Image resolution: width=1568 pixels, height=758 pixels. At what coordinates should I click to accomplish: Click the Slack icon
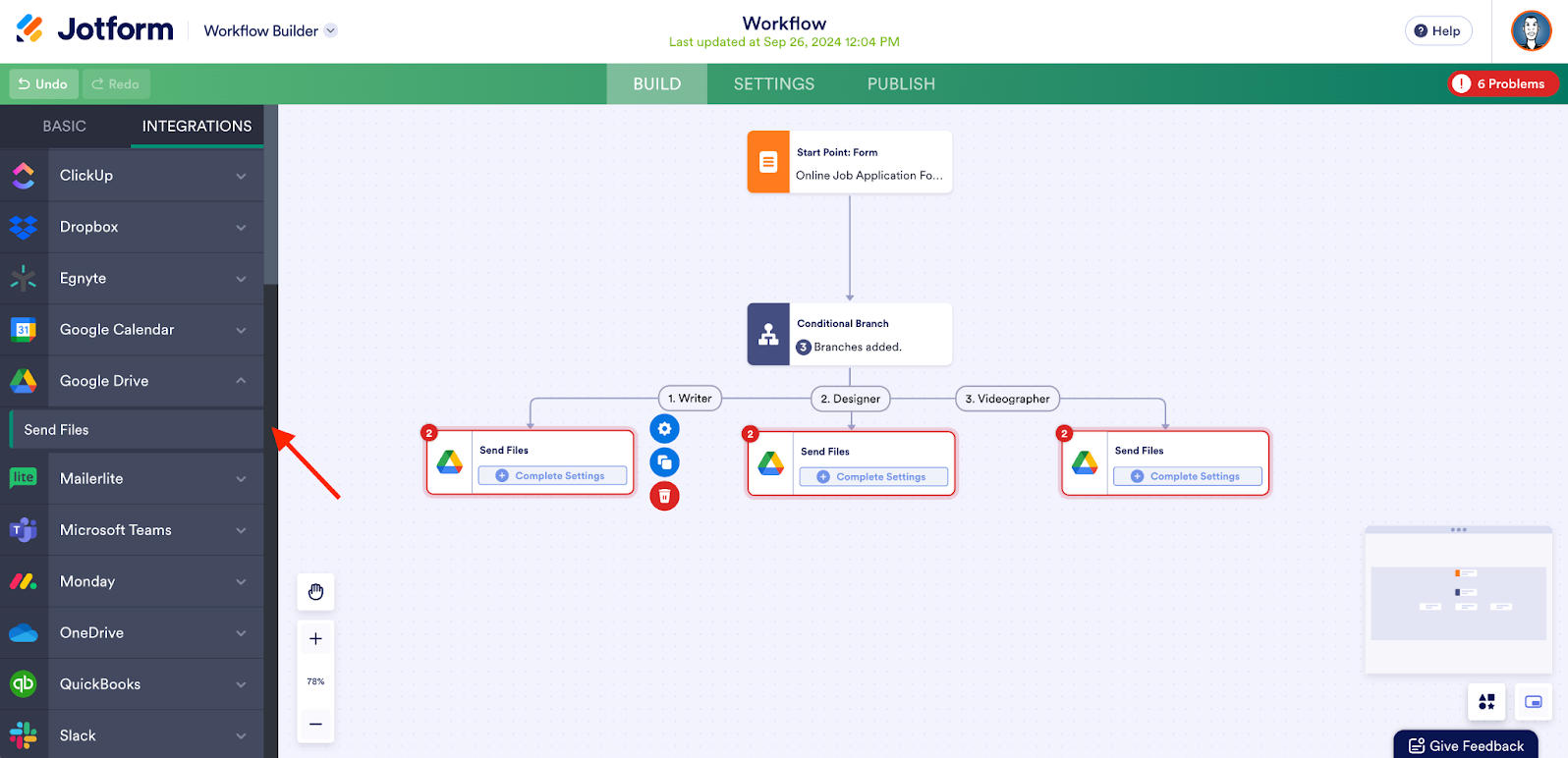click(24, 735)
